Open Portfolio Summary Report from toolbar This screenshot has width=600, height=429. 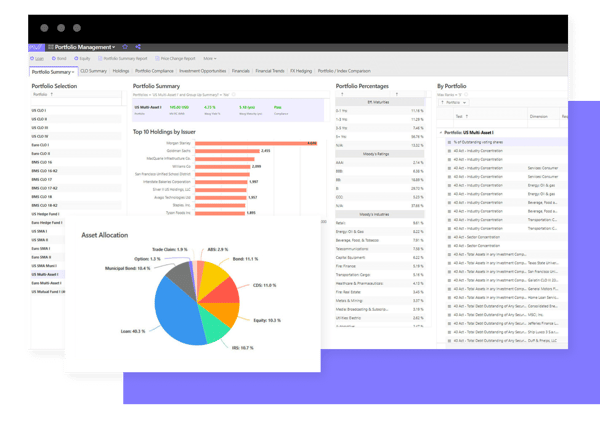(125, 59)
